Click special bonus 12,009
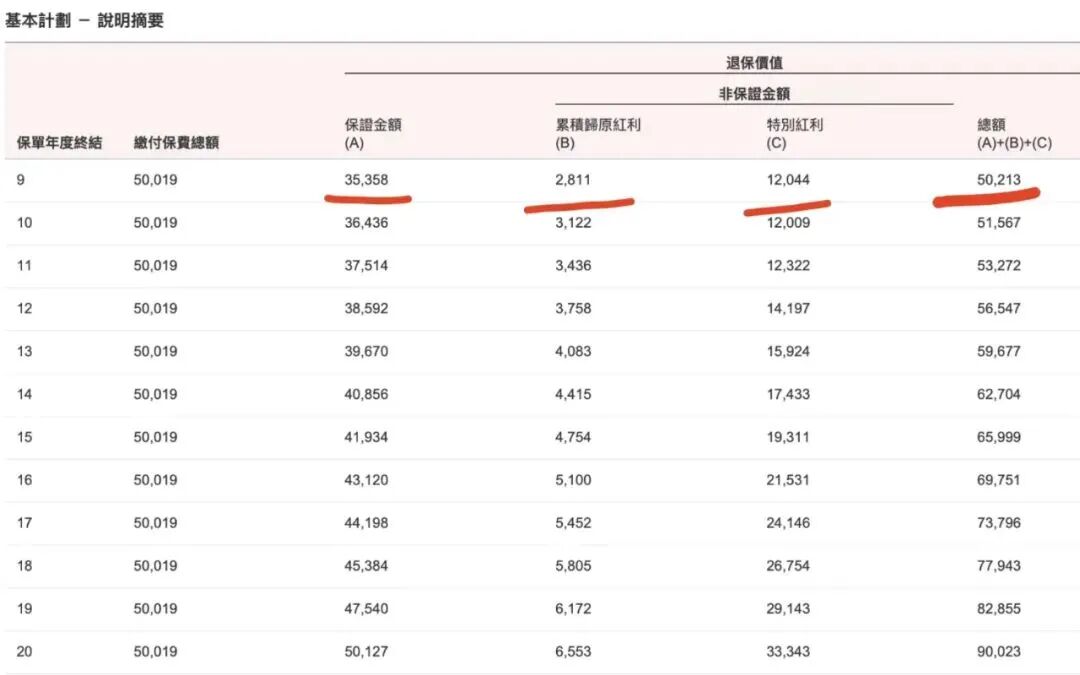Image resolution: width=1080 pixels, height=675 pixels. point(788,222)
